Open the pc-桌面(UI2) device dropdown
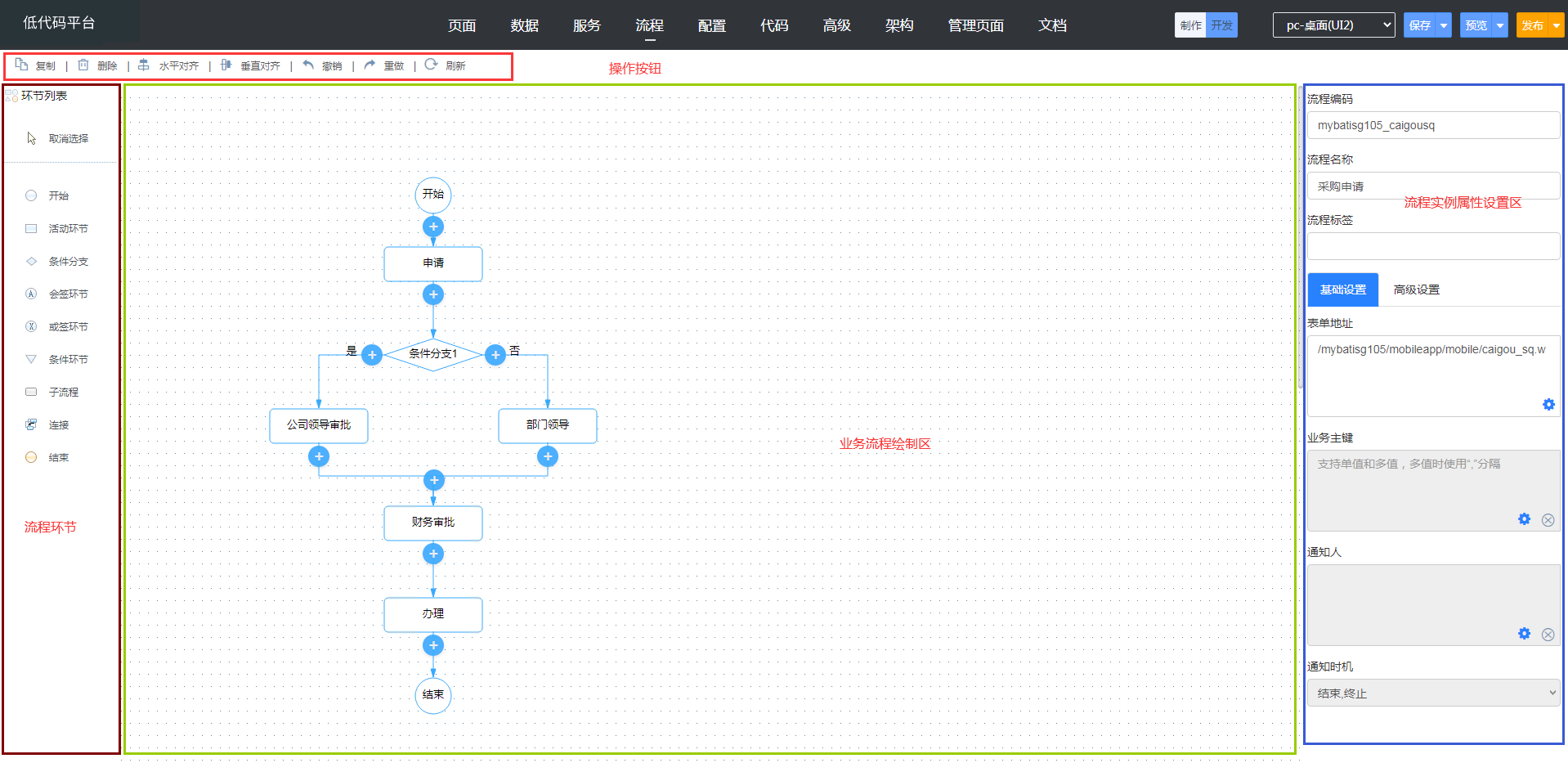This screenshot has height=763, width=1568. 1333,25
